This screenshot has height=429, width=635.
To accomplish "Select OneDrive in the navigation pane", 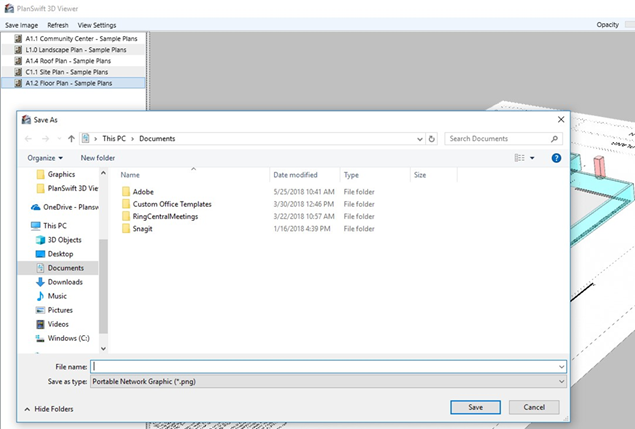I will (65, 207).
